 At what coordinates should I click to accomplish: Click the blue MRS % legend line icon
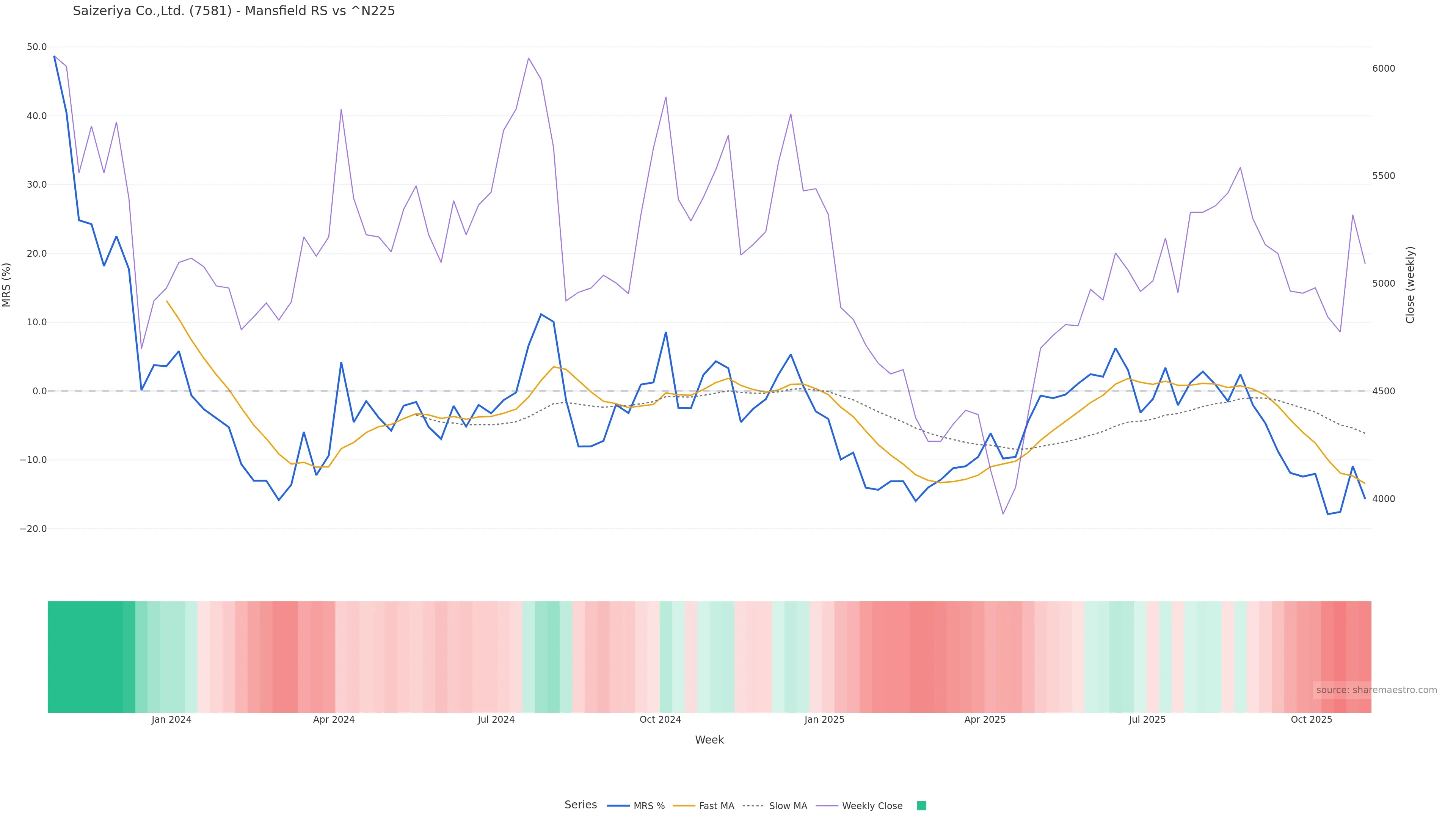tap(618, 806)
